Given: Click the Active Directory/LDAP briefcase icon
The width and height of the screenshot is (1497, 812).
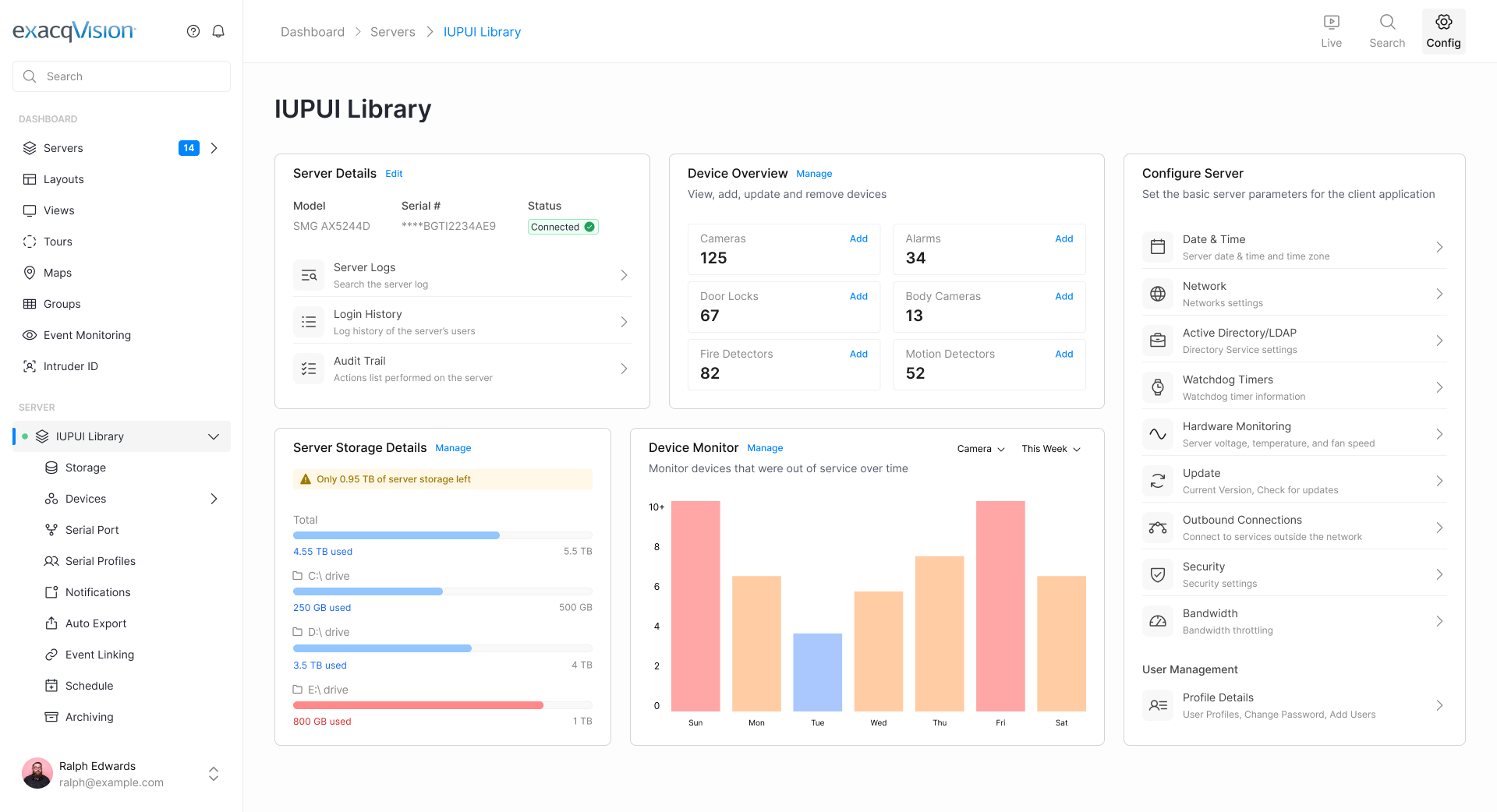Looking at the screenshot, I should [1158, 341].
